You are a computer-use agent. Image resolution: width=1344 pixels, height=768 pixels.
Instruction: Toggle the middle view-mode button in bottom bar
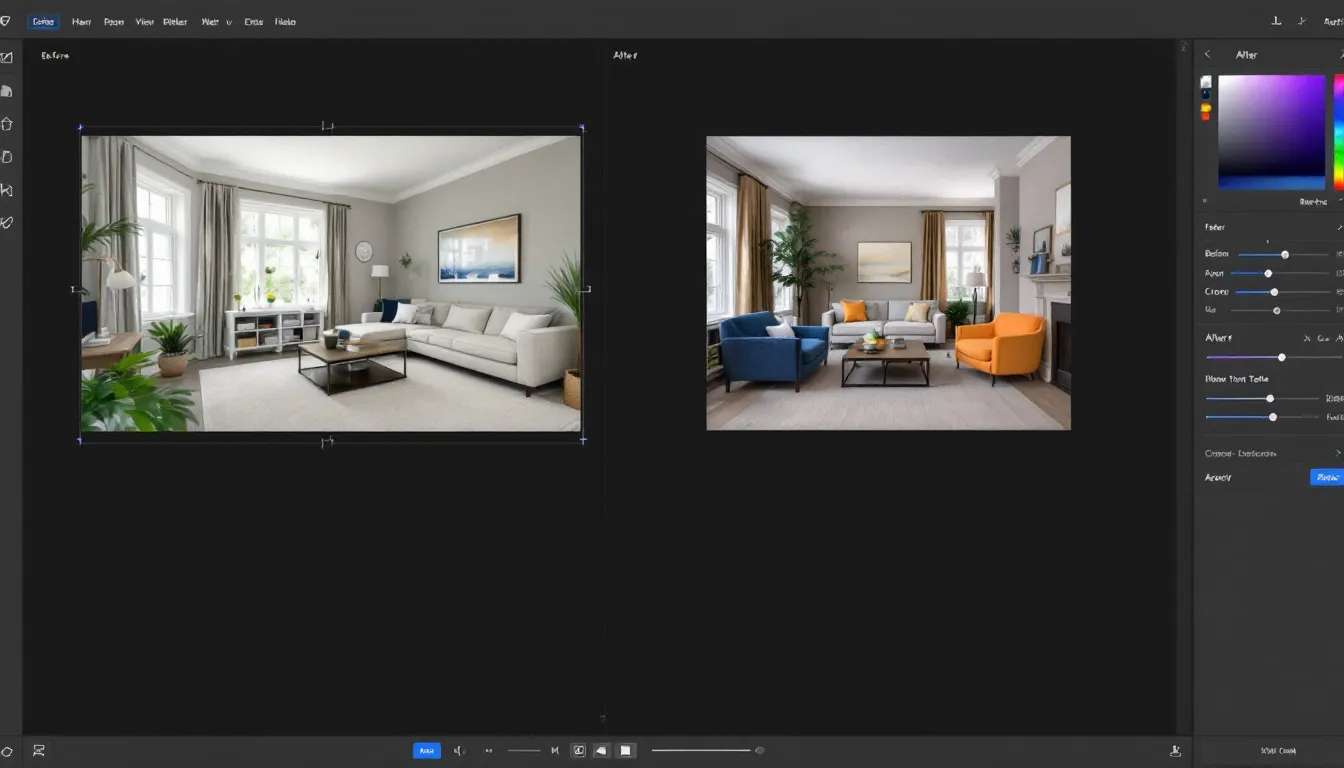coord(601,750)
